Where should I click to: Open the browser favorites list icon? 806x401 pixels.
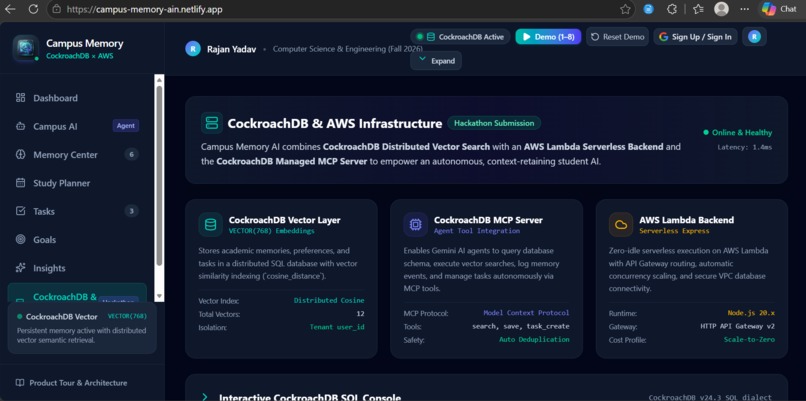click(x=698, y=9)
